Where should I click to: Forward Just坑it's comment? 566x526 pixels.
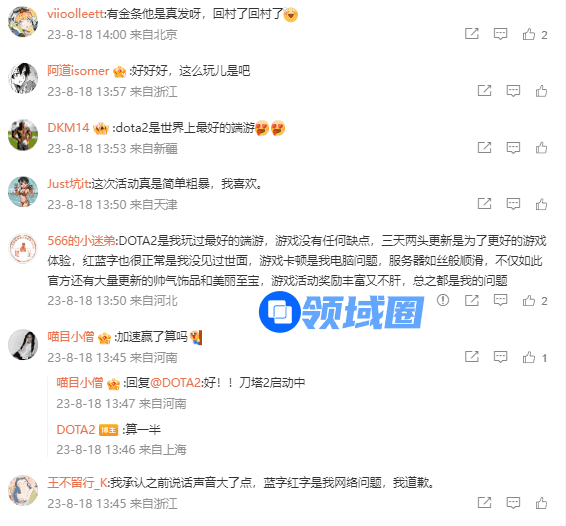(484, 204)
